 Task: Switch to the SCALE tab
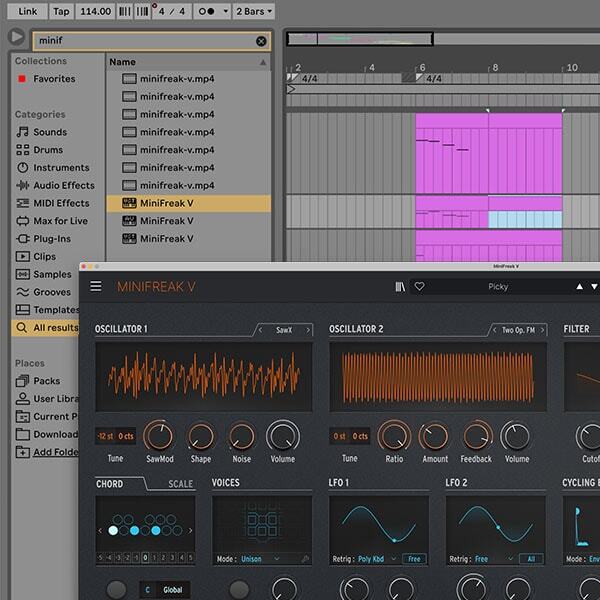pos(180,484)
